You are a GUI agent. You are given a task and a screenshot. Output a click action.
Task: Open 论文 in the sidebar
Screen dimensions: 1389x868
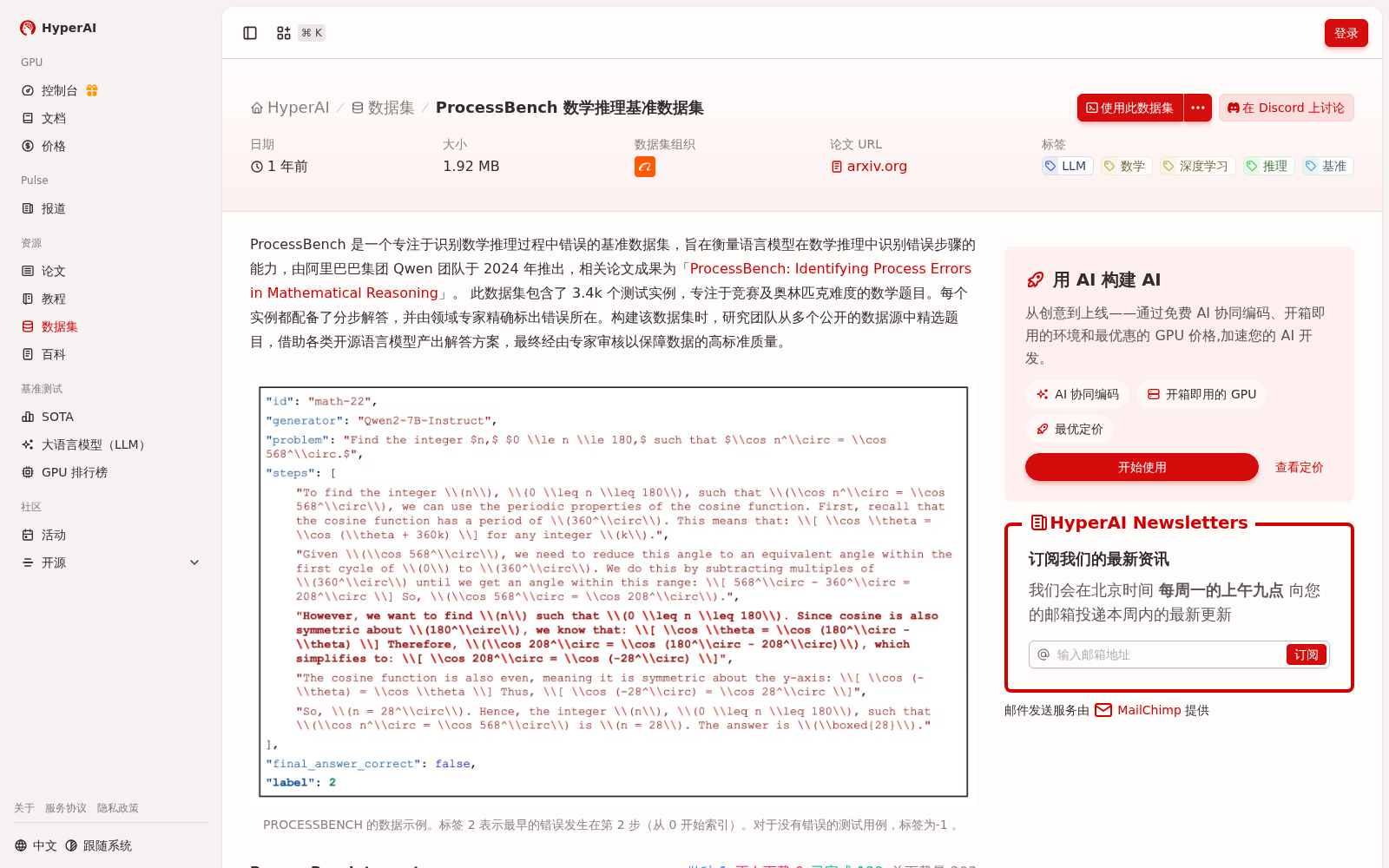43,271
